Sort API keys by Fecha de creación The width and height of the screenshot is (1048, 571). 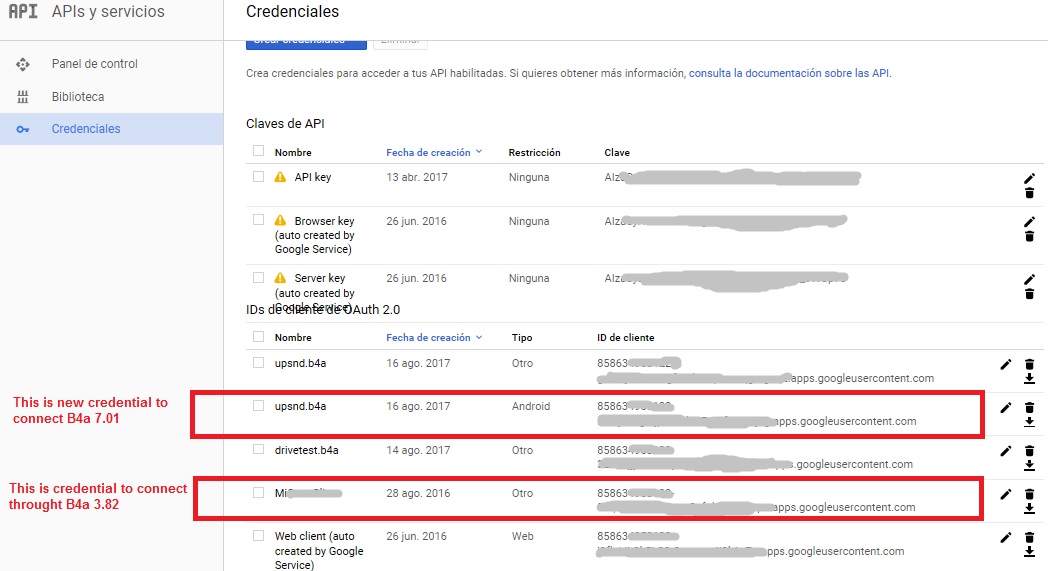pos(434,152)
